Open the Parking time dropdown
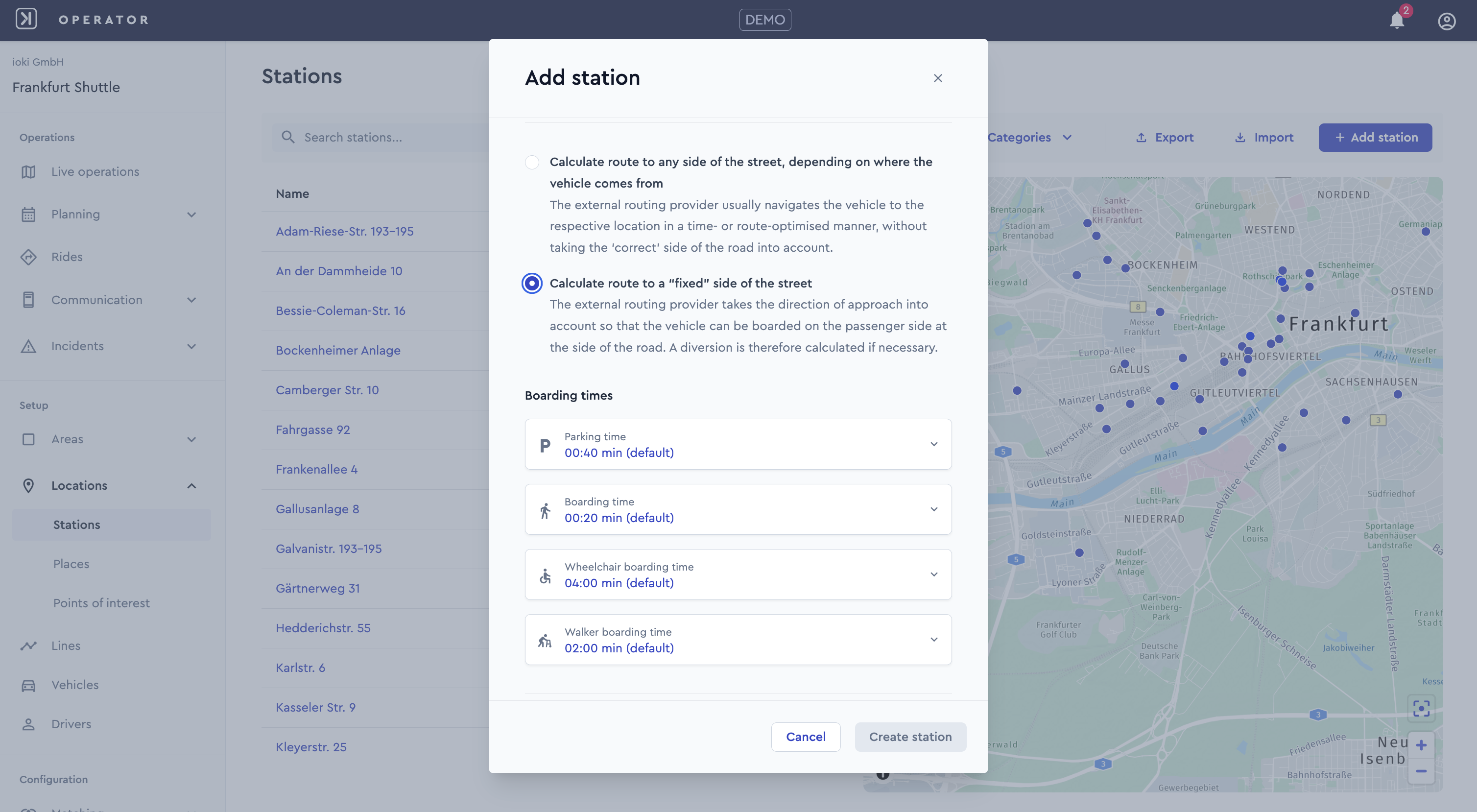The image size is (1477, 812). click(738, 444)
